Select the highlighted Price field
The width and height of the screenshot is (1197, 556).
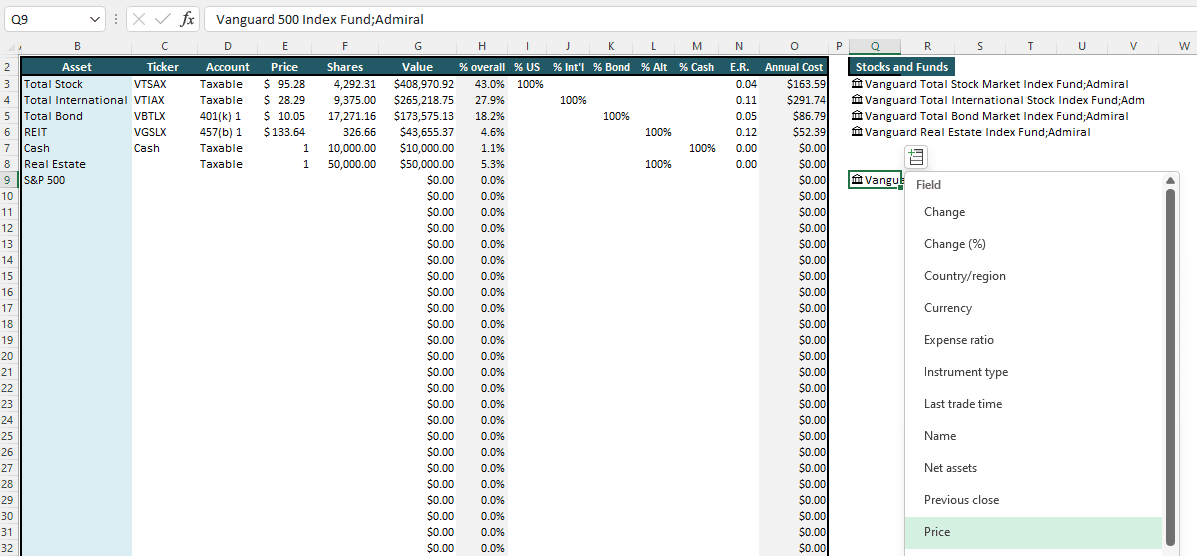click(1034, 532)
